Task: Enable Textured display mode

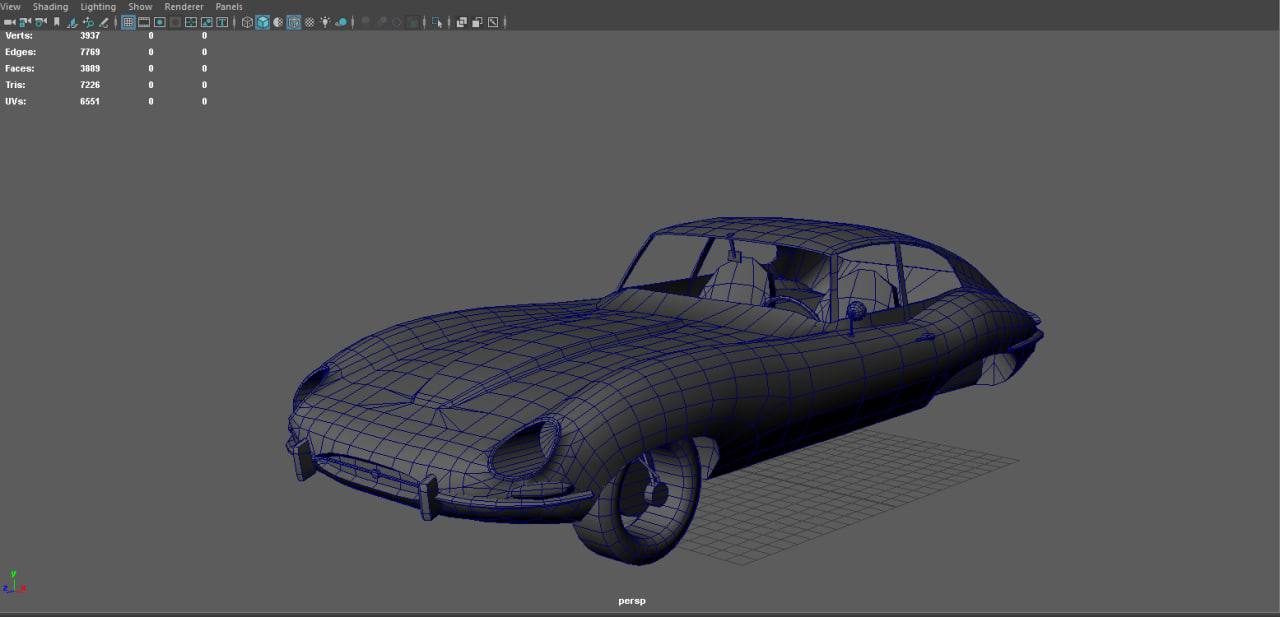Action: (x=309, y=22)
